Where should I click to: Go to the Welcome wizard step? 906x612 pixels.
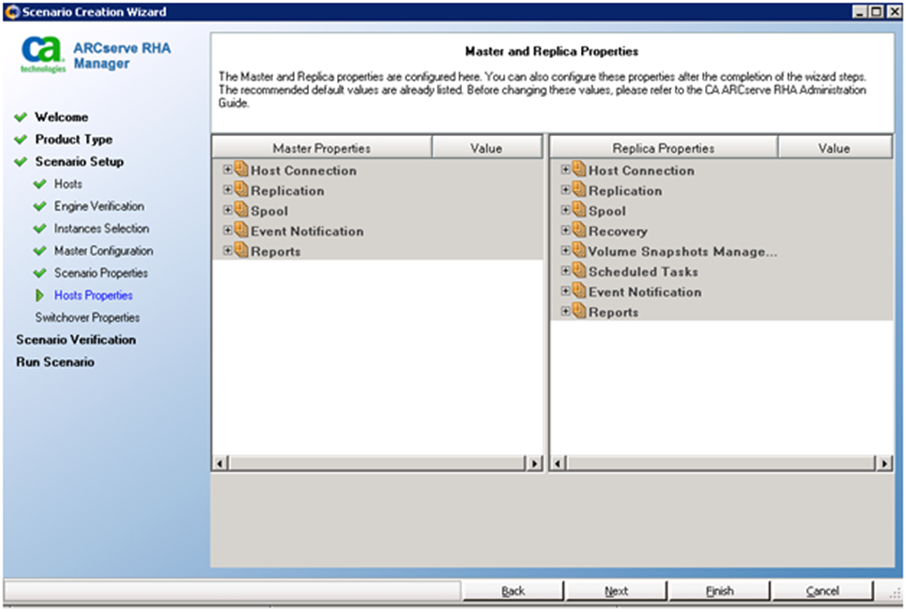click(x=61, y=117)
